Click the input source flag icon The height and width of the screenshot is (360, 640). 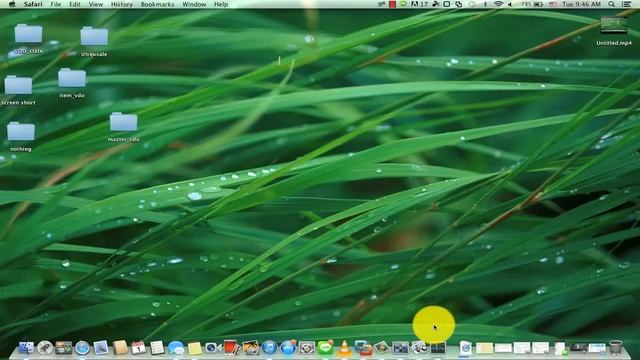[553, 4]
